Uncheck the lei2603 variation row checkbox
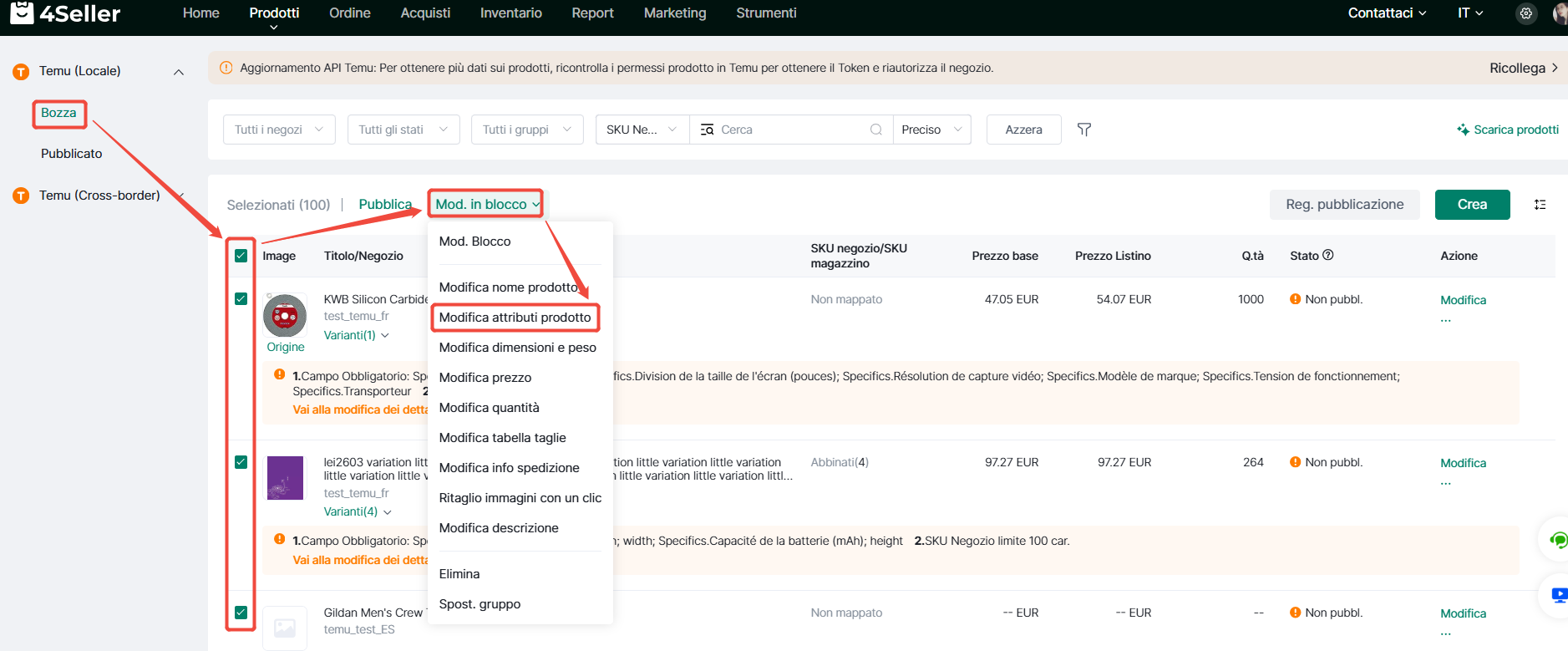The height and width of the screenshot is (651, 1568). [241, 462]
